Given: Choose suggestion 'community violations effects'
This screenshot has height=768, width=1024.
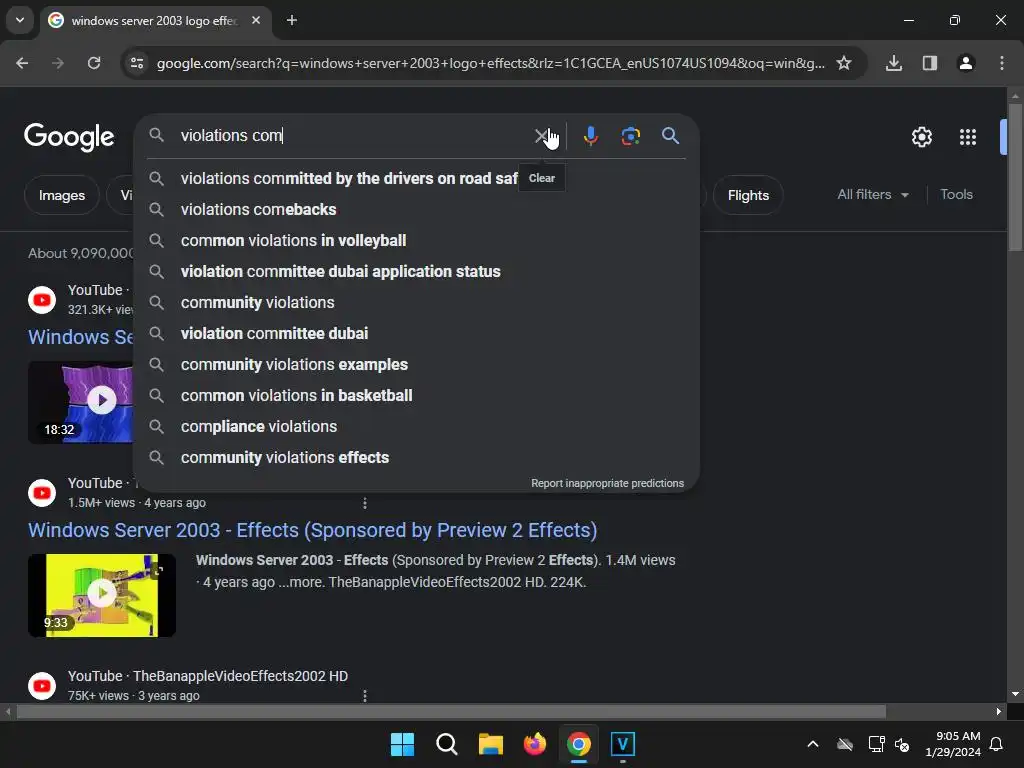Looking at the screenshot, I should 416,458.
